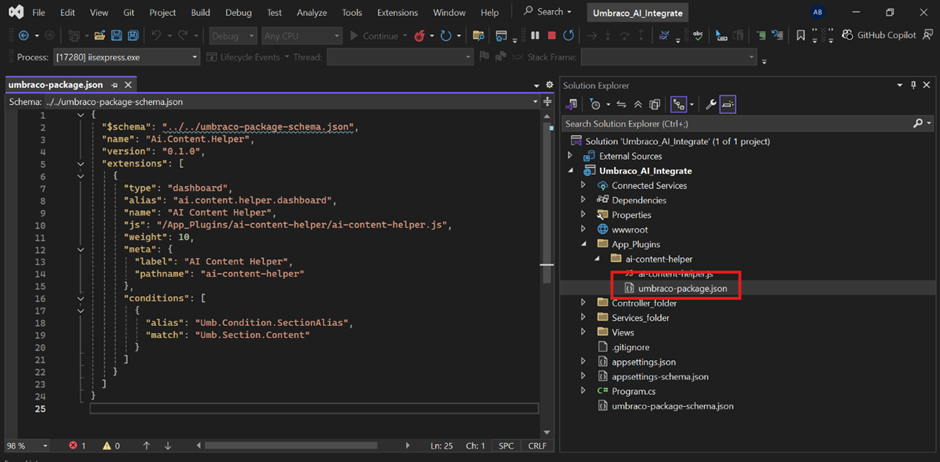Collapse the ai-content-helper folder
Screen dimensions: 940x462
pos(597,259)
